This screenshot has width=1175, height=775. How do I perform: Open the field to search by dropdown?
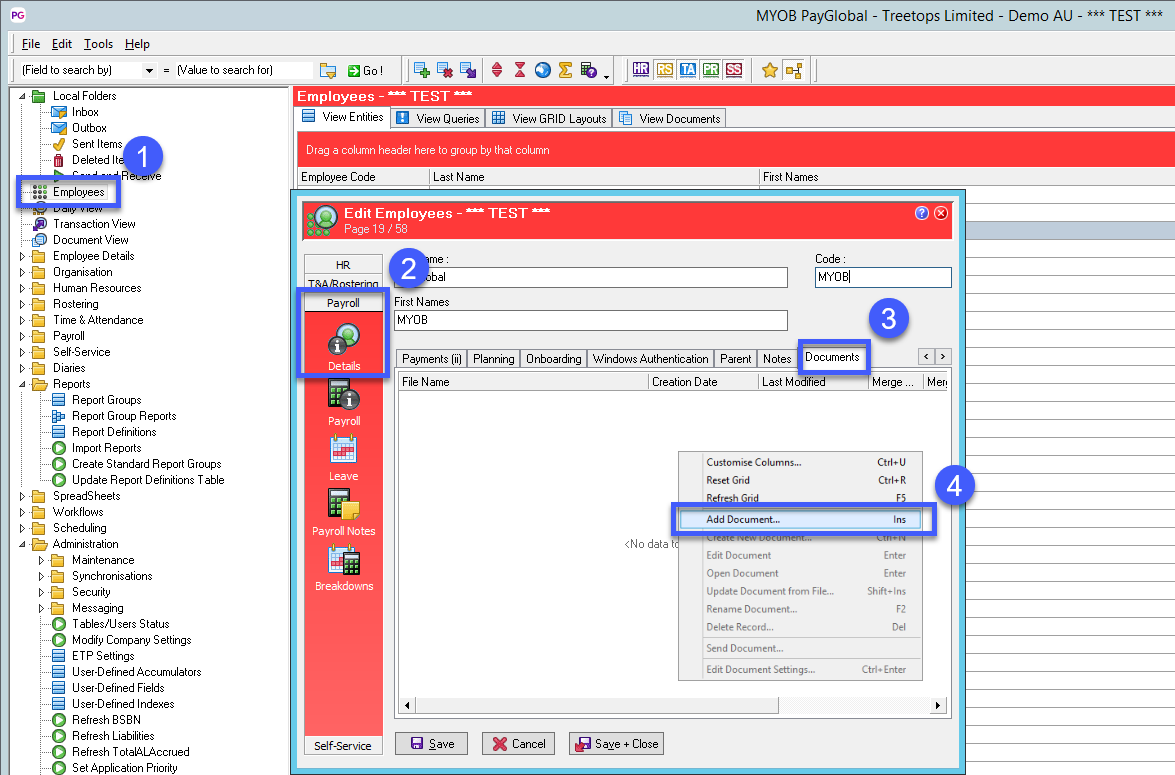150,71
